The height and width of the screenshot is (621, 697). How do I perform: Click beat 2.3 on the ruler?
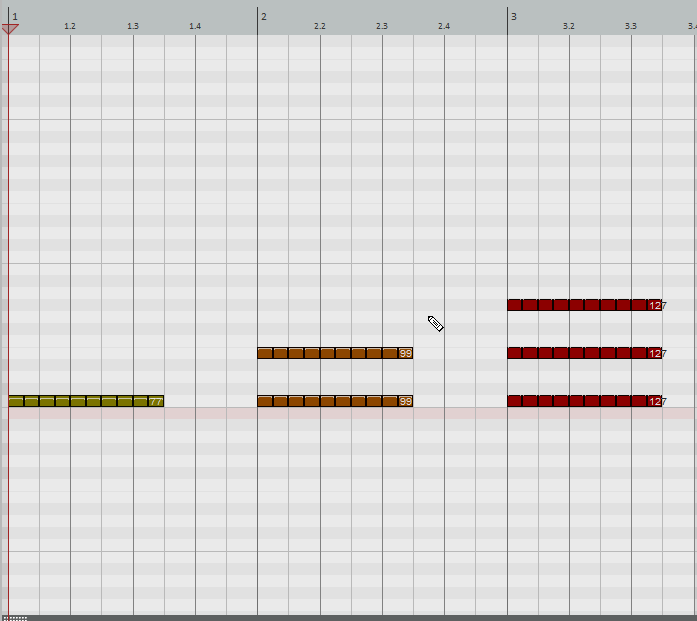point(382,26)
